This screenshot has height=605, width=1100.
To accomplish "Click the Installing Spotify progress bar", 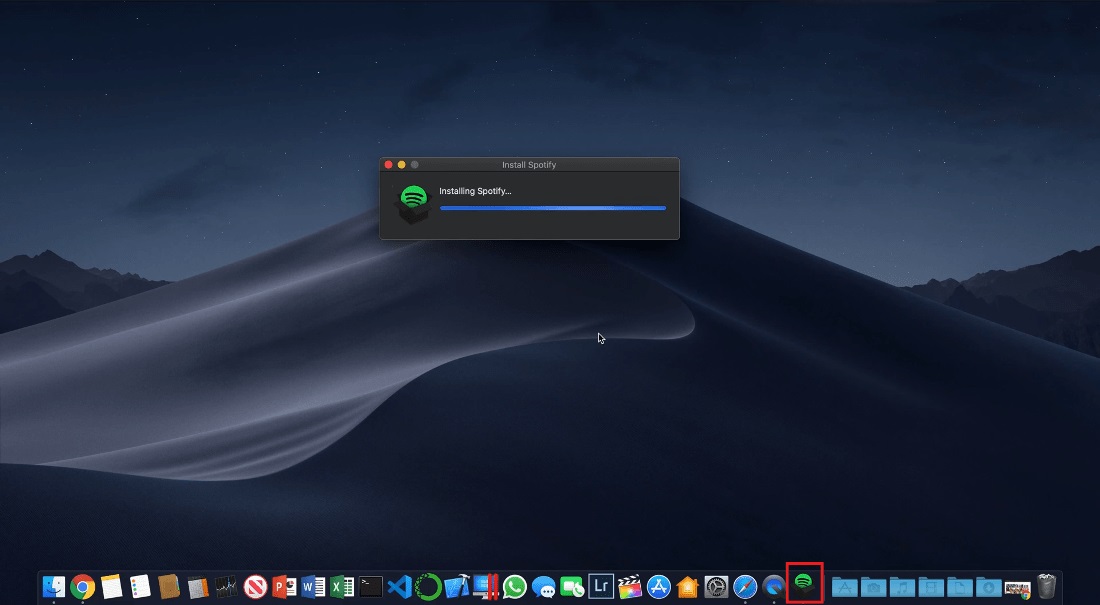I will coord(552,208).
